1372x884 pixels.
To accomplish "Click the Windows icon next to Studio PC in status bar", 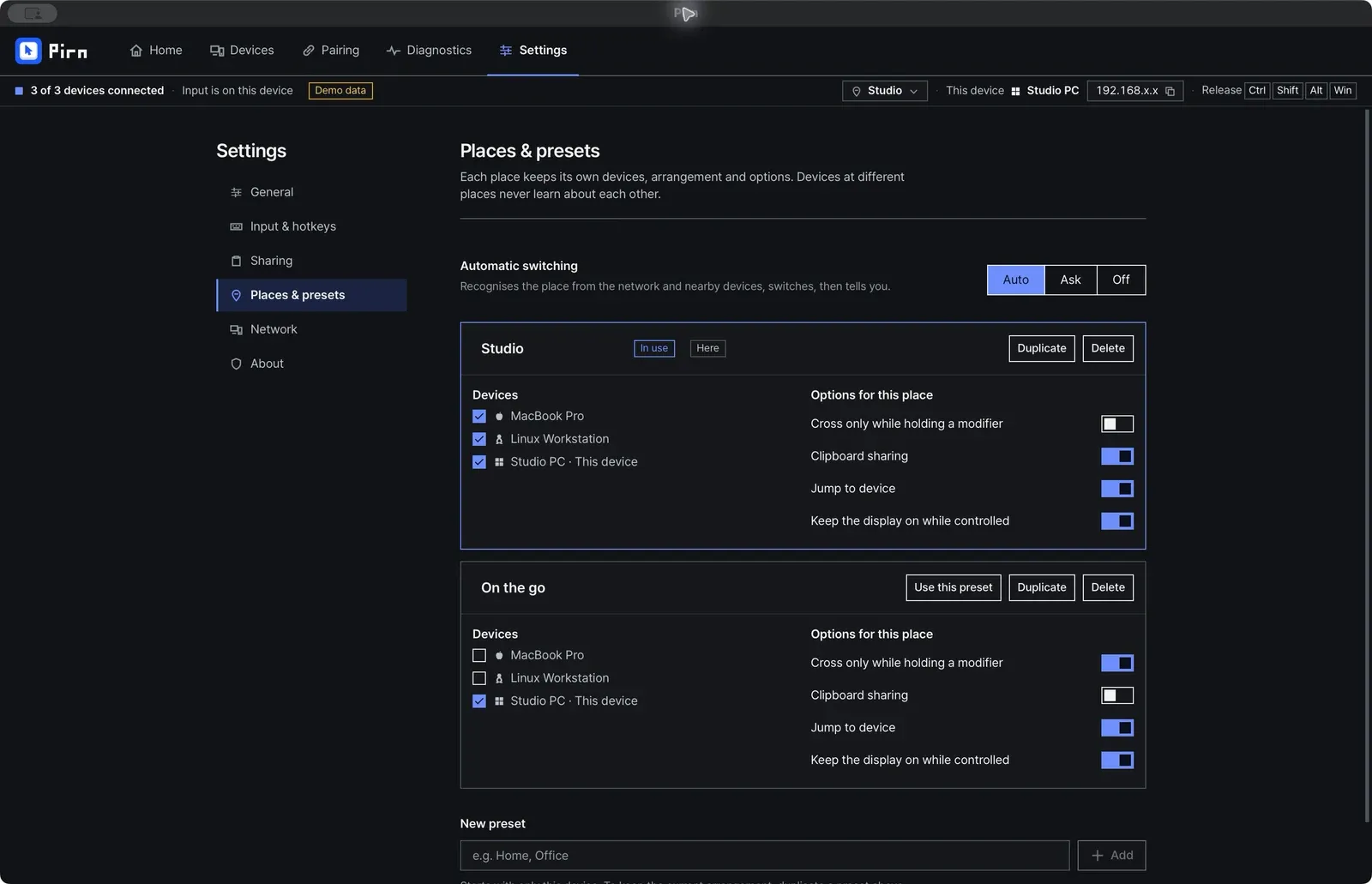I will tap(1015, 91).
